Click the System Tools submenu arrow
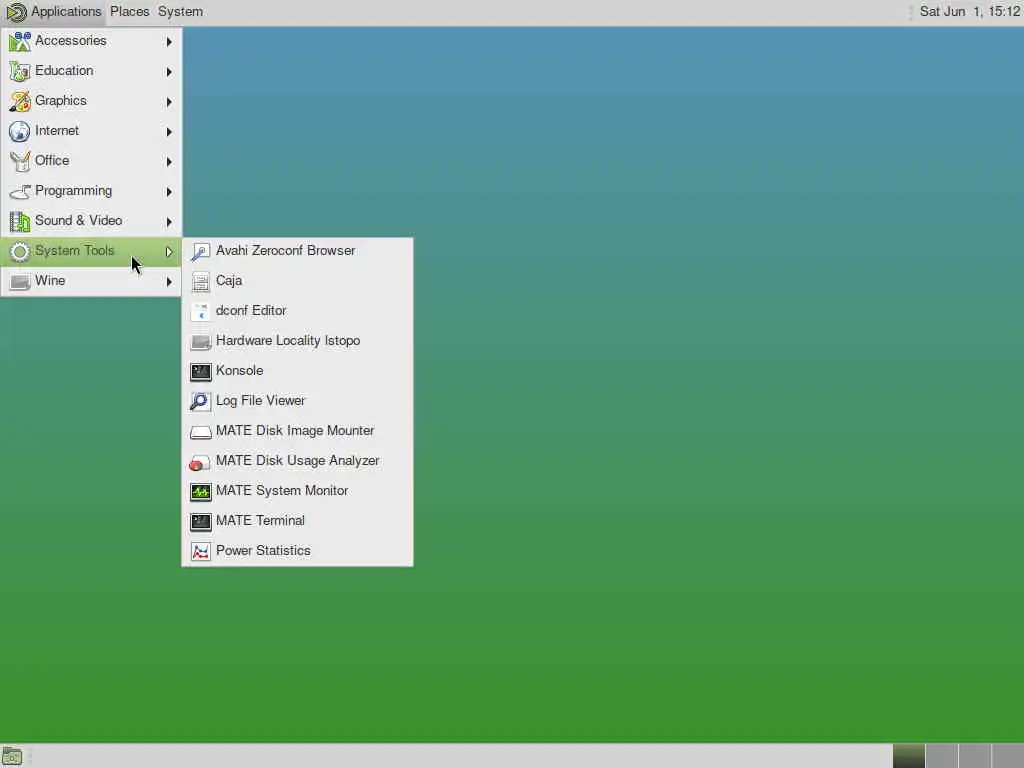The height and width of the screenshot is (768, 1024). pos(169,252)
